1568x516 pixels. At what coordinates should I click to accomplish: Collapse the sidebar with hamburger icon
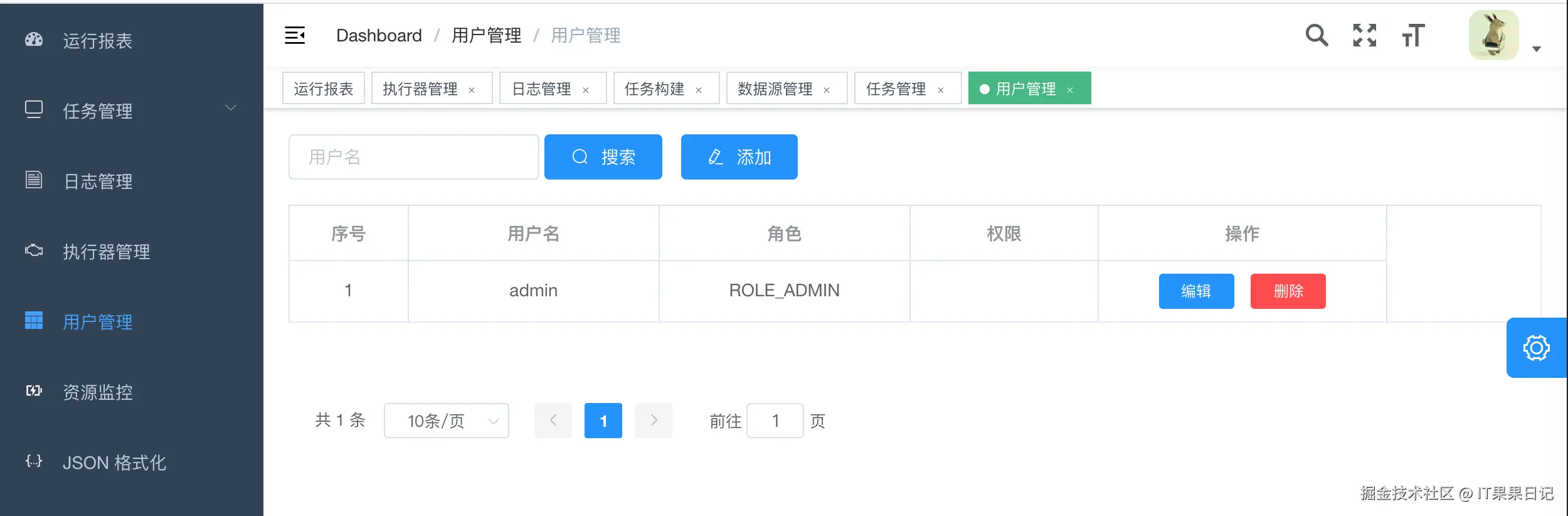click(x=295, y=35)
